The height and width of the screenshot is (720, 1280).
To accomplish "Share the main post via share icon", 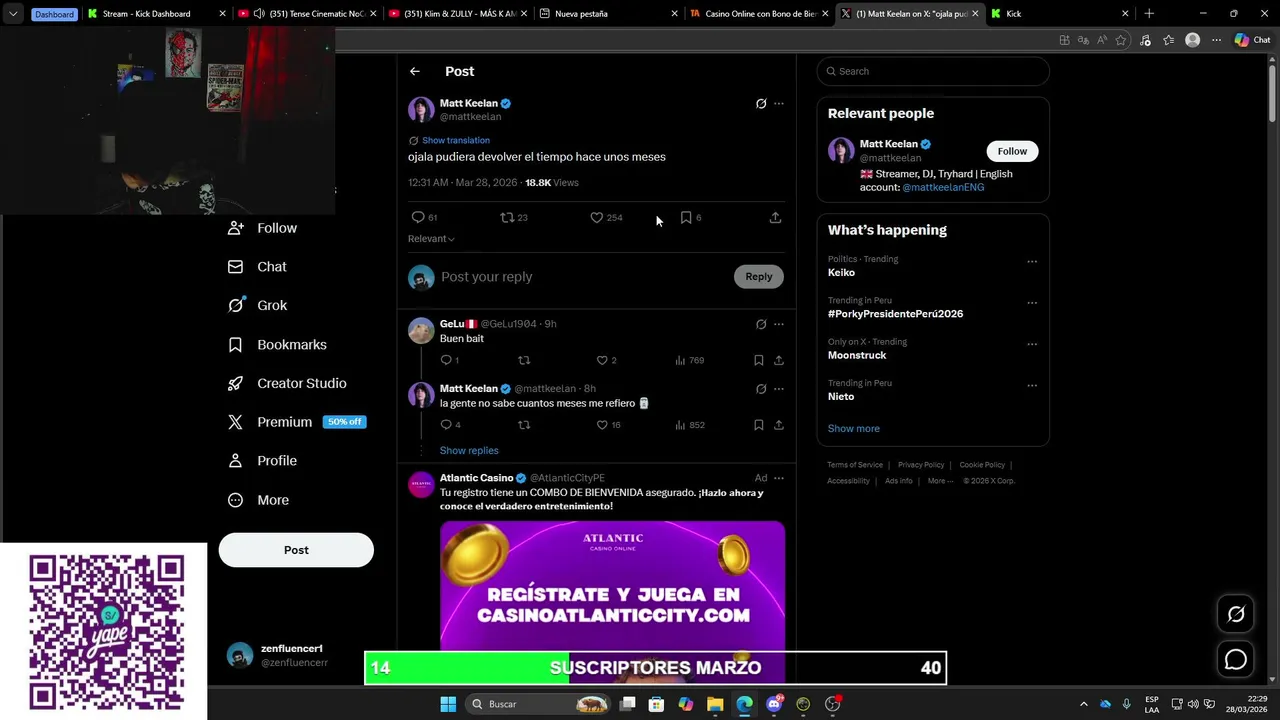I will click(x=775, y=217).
